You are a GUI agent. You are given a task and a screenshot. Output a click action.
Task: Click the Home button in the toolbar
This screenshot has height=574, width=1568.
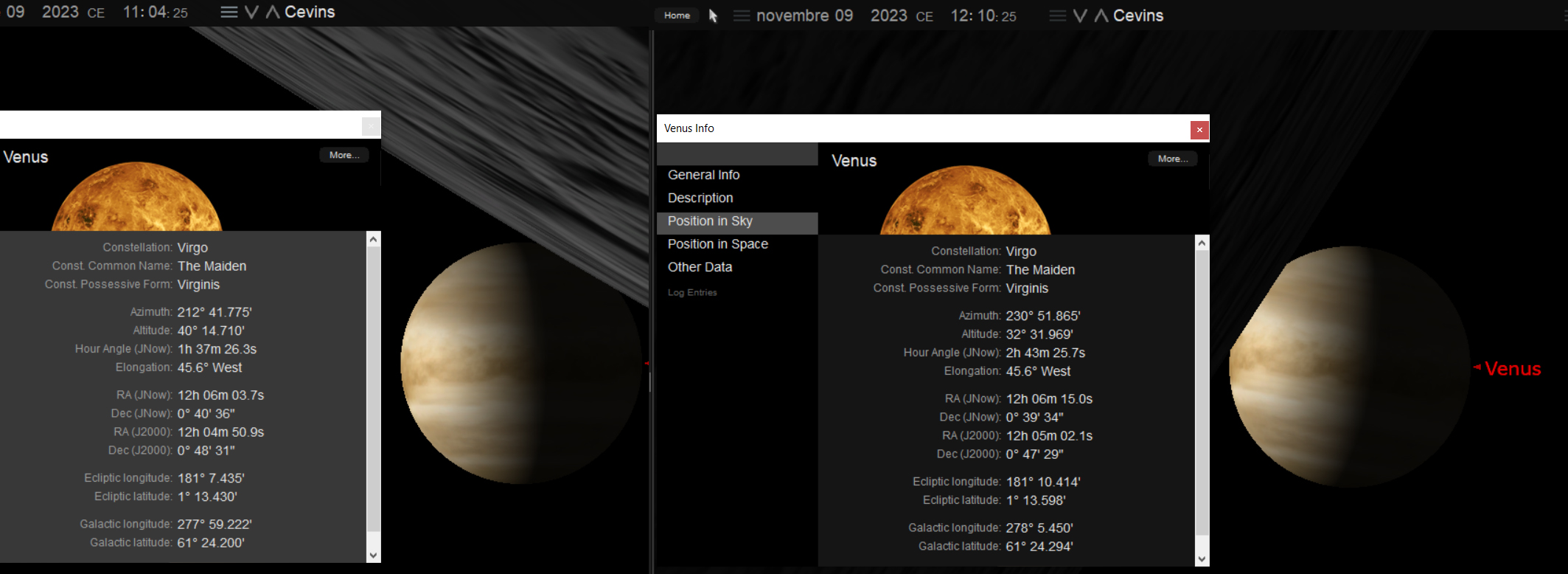[x=677, y=15]
